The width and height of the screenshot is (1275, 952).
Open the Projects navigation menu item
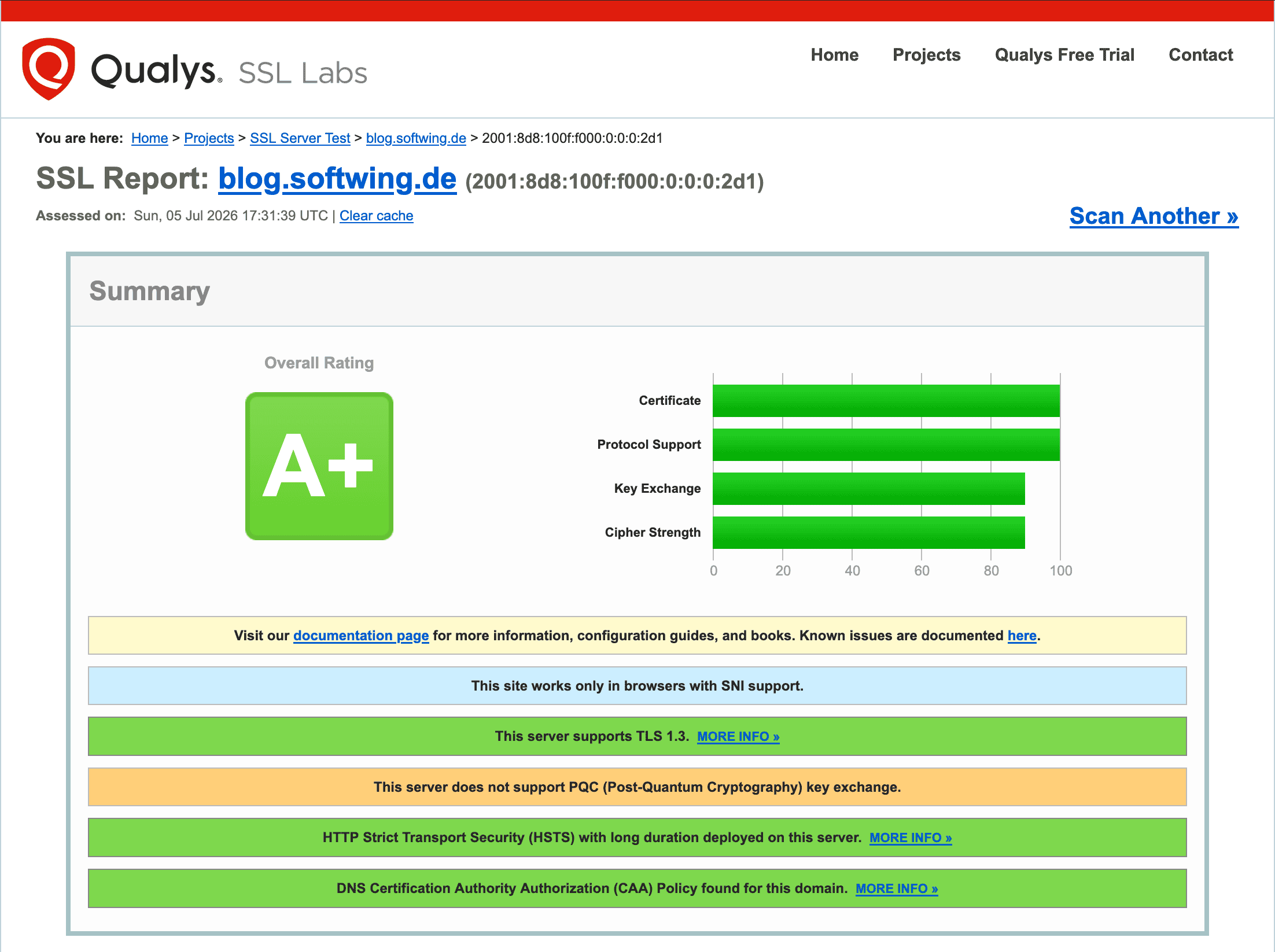[926, 55]
